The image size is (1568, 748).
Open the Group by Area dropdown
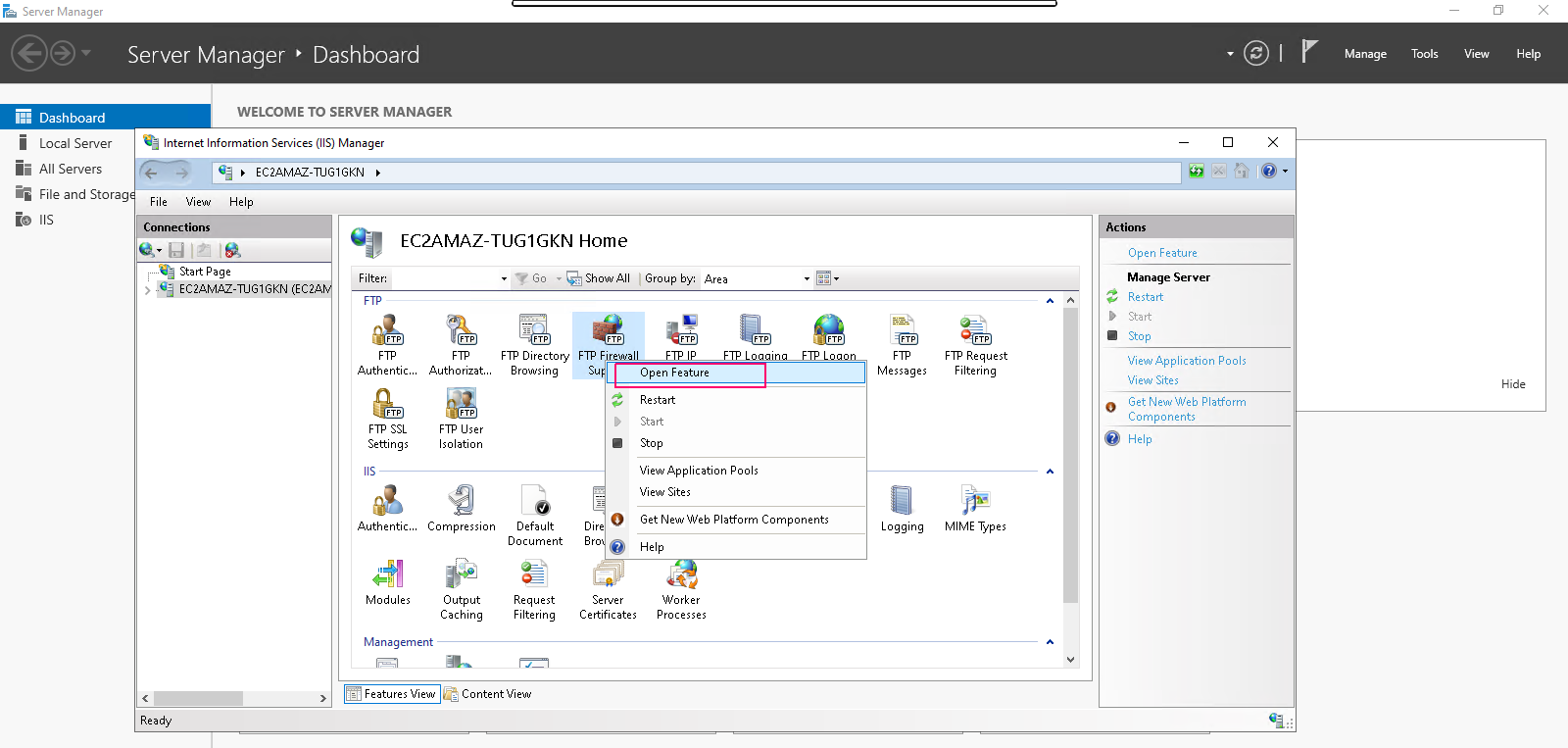click(807, 278)
